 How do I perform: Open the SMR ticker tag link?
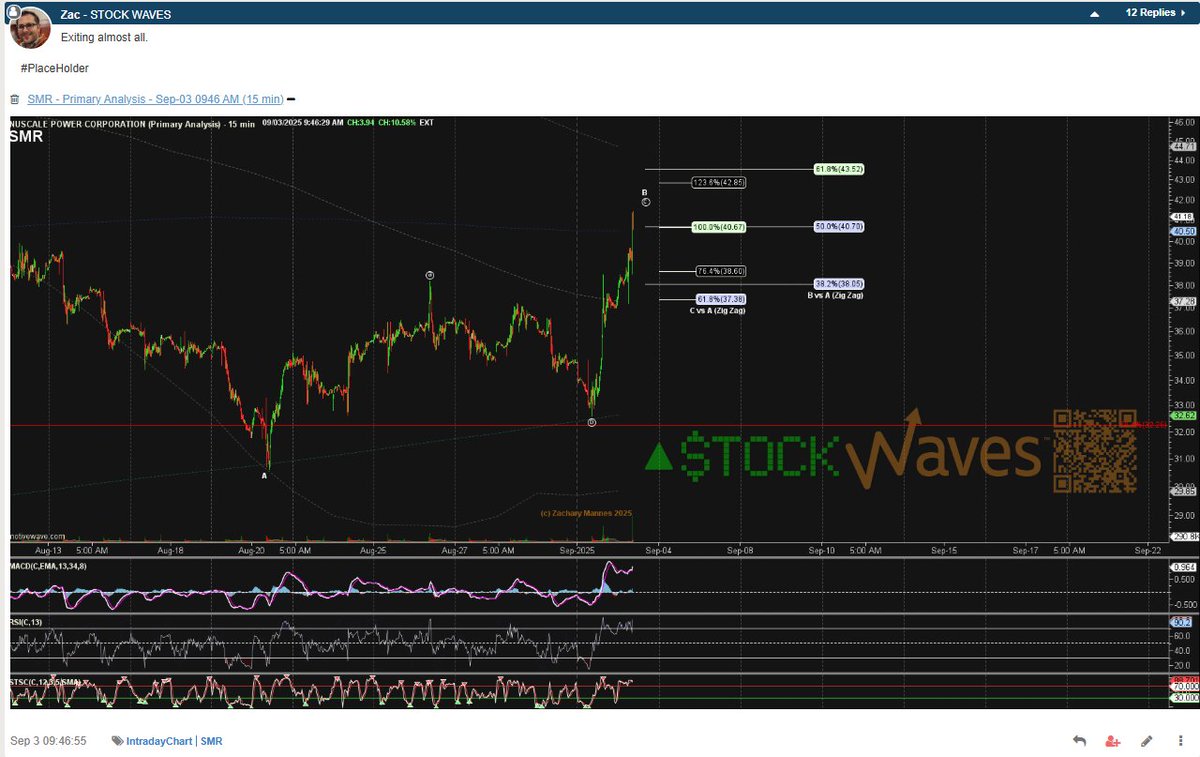pyautogui.click(x=211, y=741)
